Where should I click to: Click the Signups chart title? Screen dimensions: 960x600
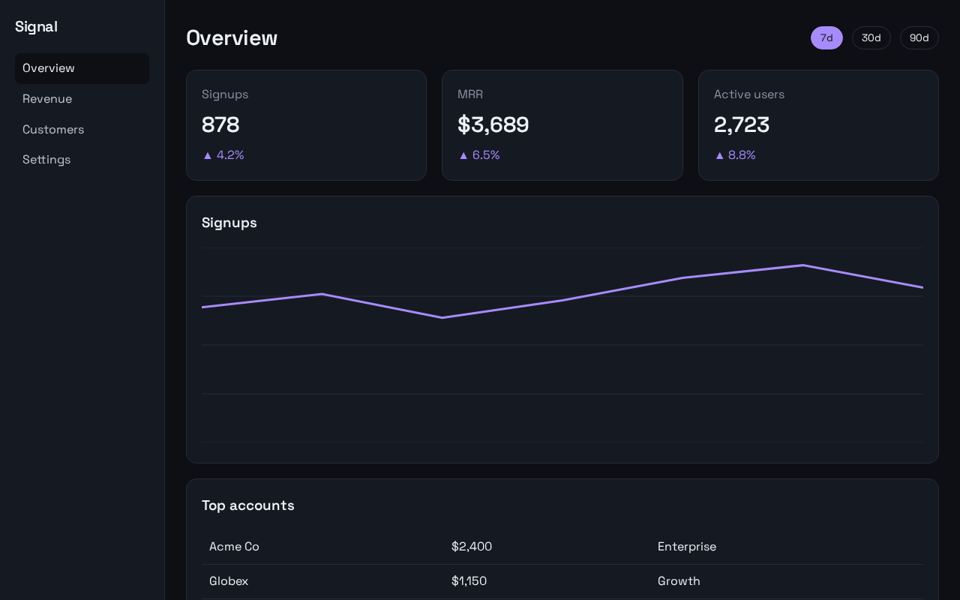[229, 223]
